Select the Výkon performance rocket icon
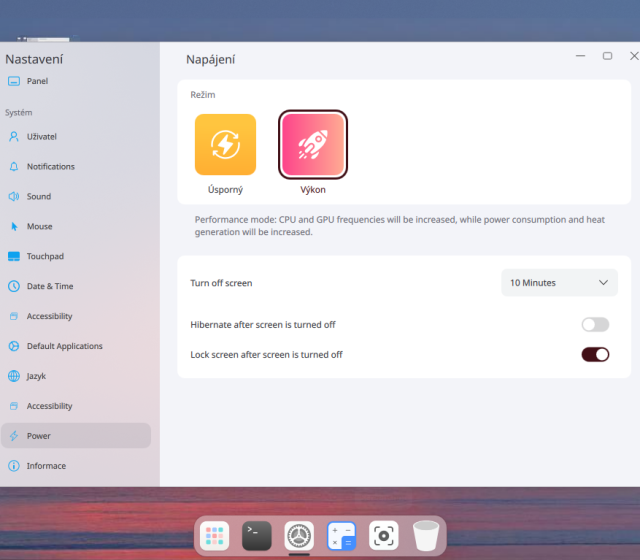 click(x=313, y=145)
